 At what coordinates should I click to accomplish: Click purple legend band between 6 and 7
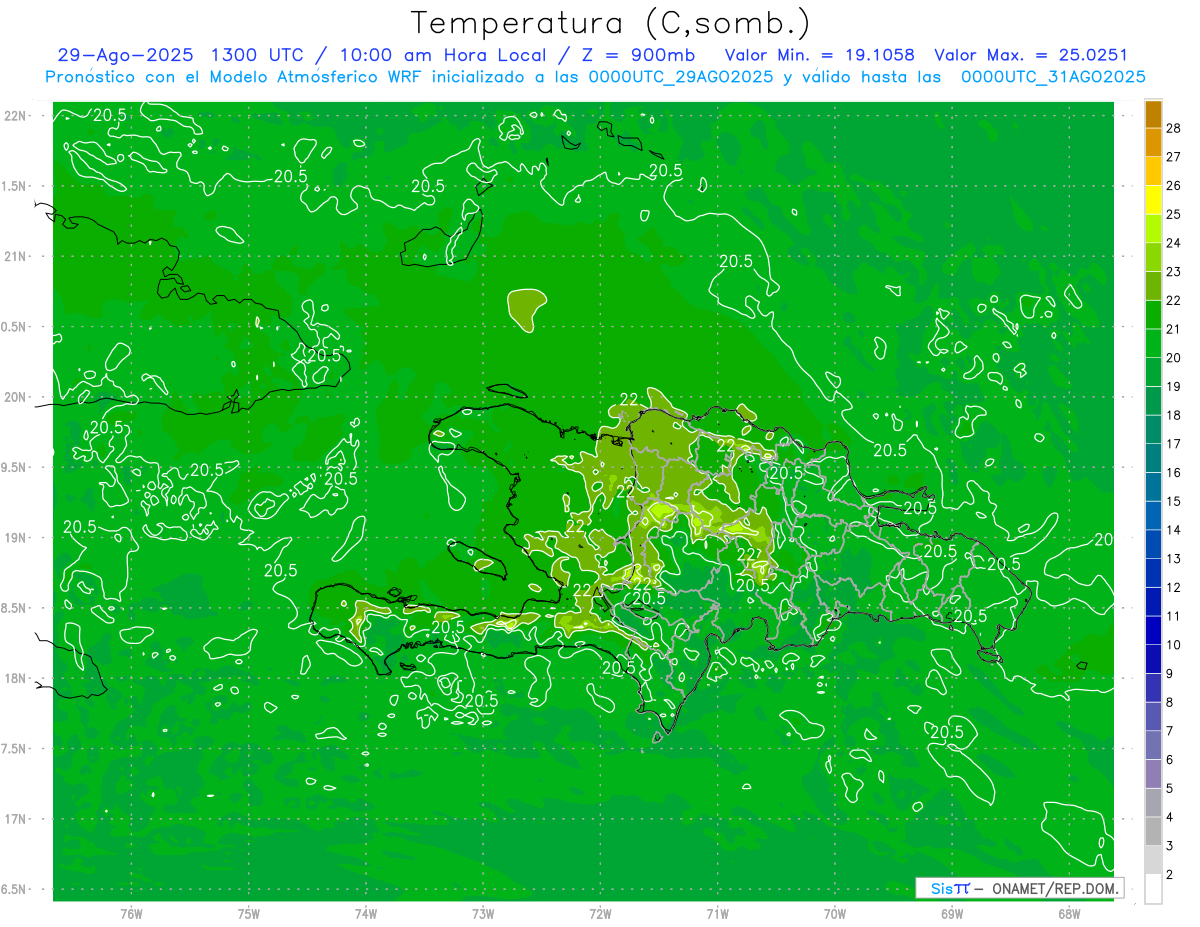coord(1153,746)
